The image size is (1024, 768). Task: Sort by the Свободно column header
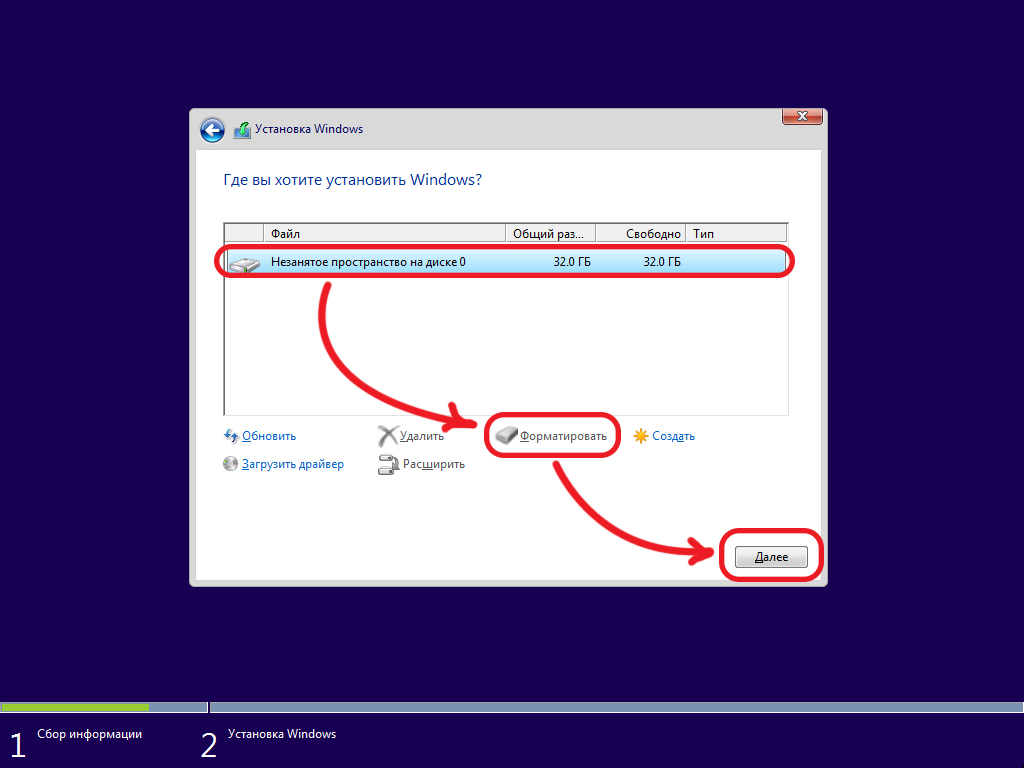click(641, 233)
